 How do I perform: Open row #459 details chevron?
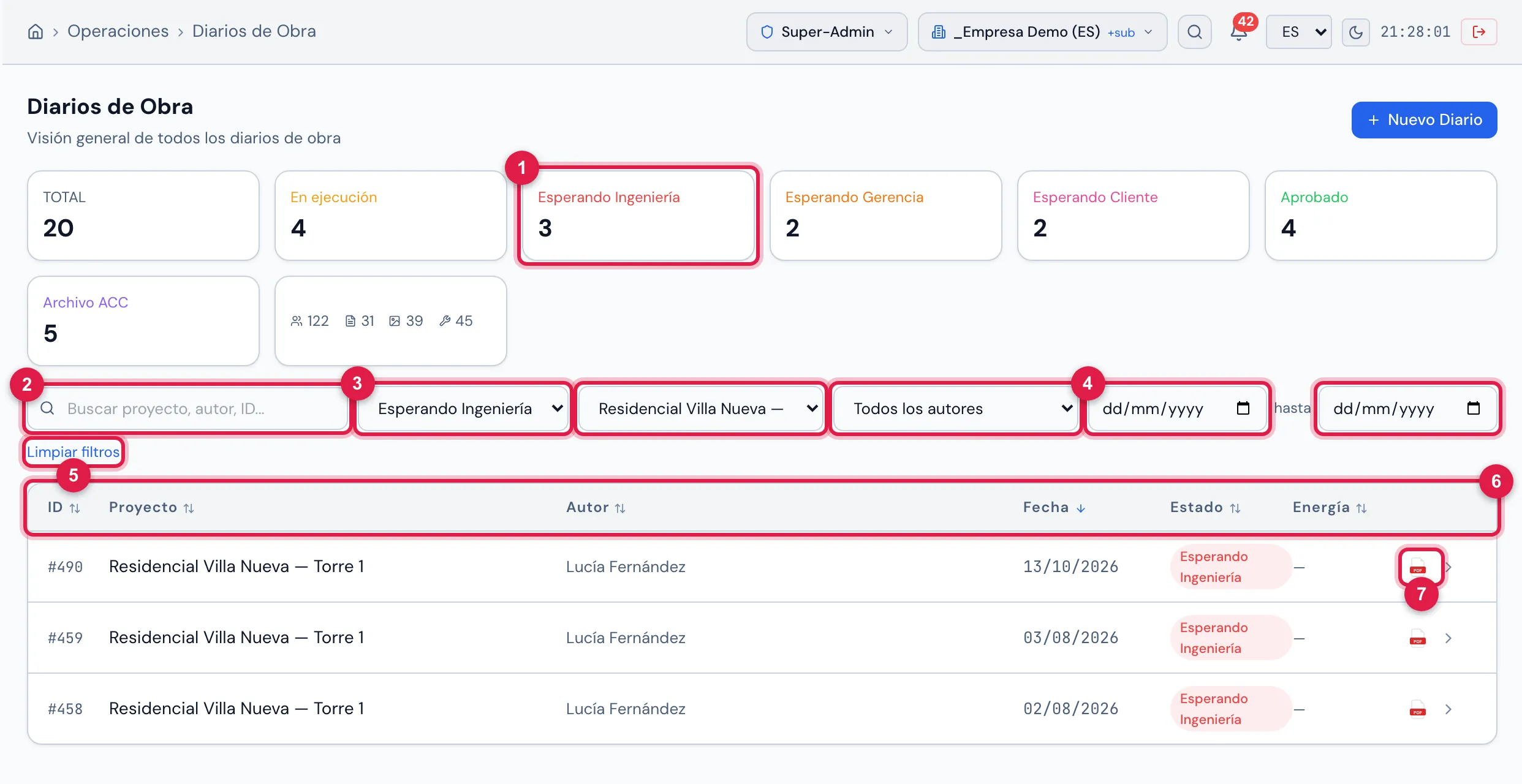pos(1448,638)
